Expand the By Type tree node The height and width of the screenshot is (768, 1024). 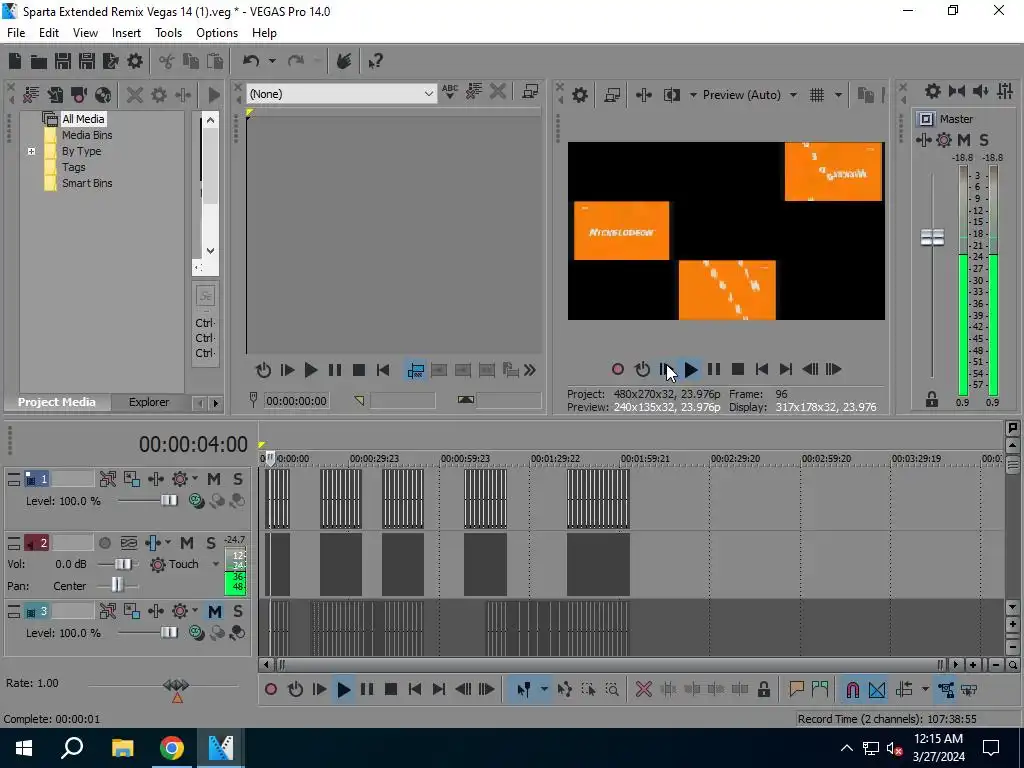tap(31, 152)
